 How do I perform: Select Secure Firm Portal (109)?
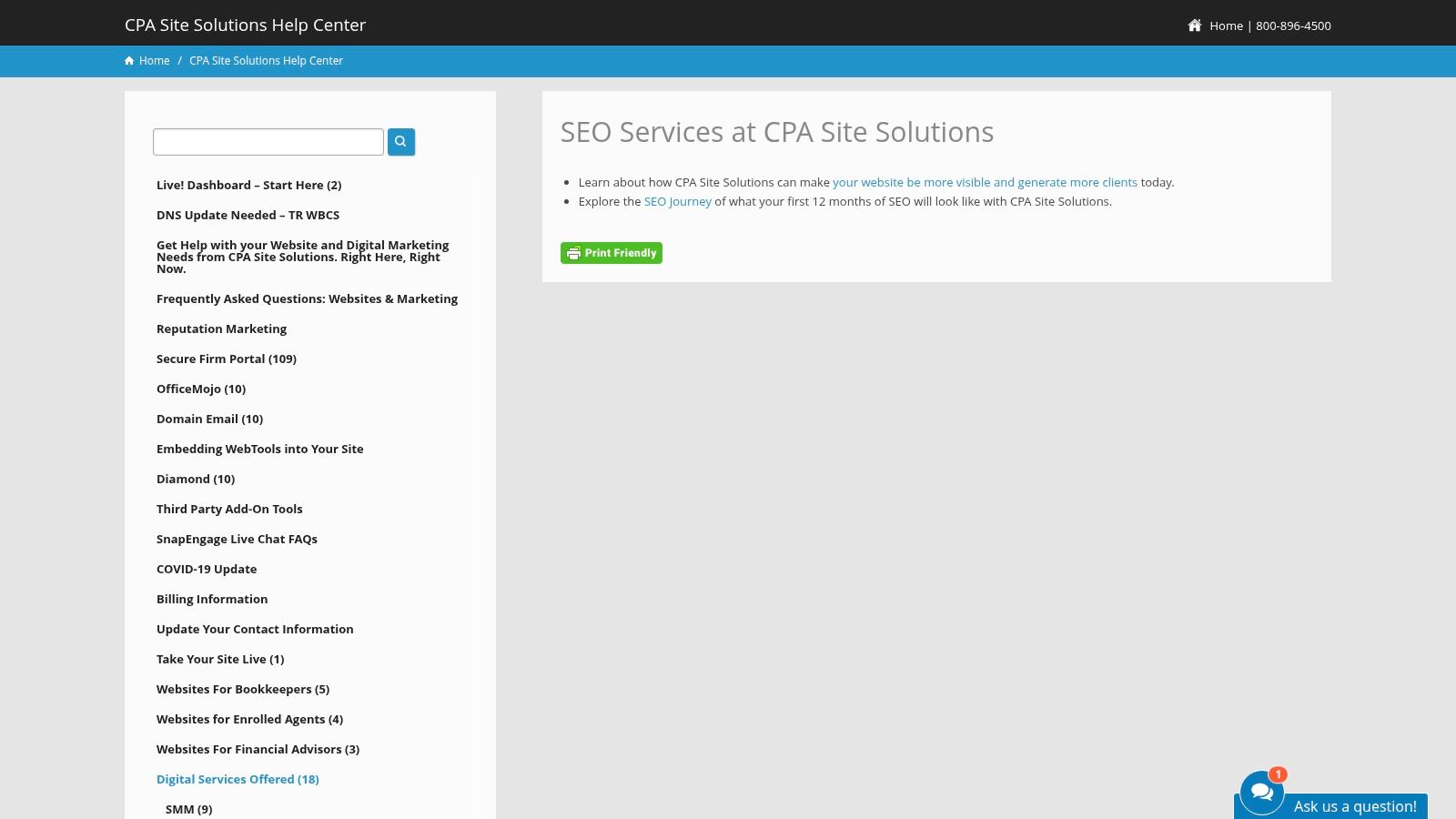coord(227,359)
